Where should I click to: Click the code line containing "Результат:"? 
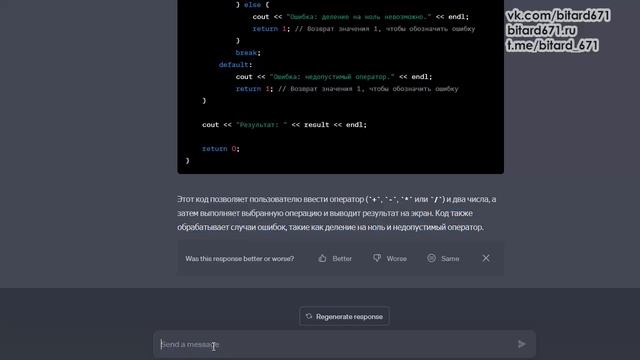click(x=284, y=125)
